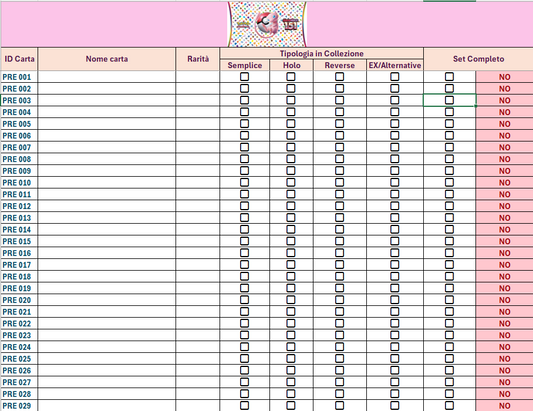
Task: Tick the Holo checkbox for PRE 002
Action: click(291, 88)
